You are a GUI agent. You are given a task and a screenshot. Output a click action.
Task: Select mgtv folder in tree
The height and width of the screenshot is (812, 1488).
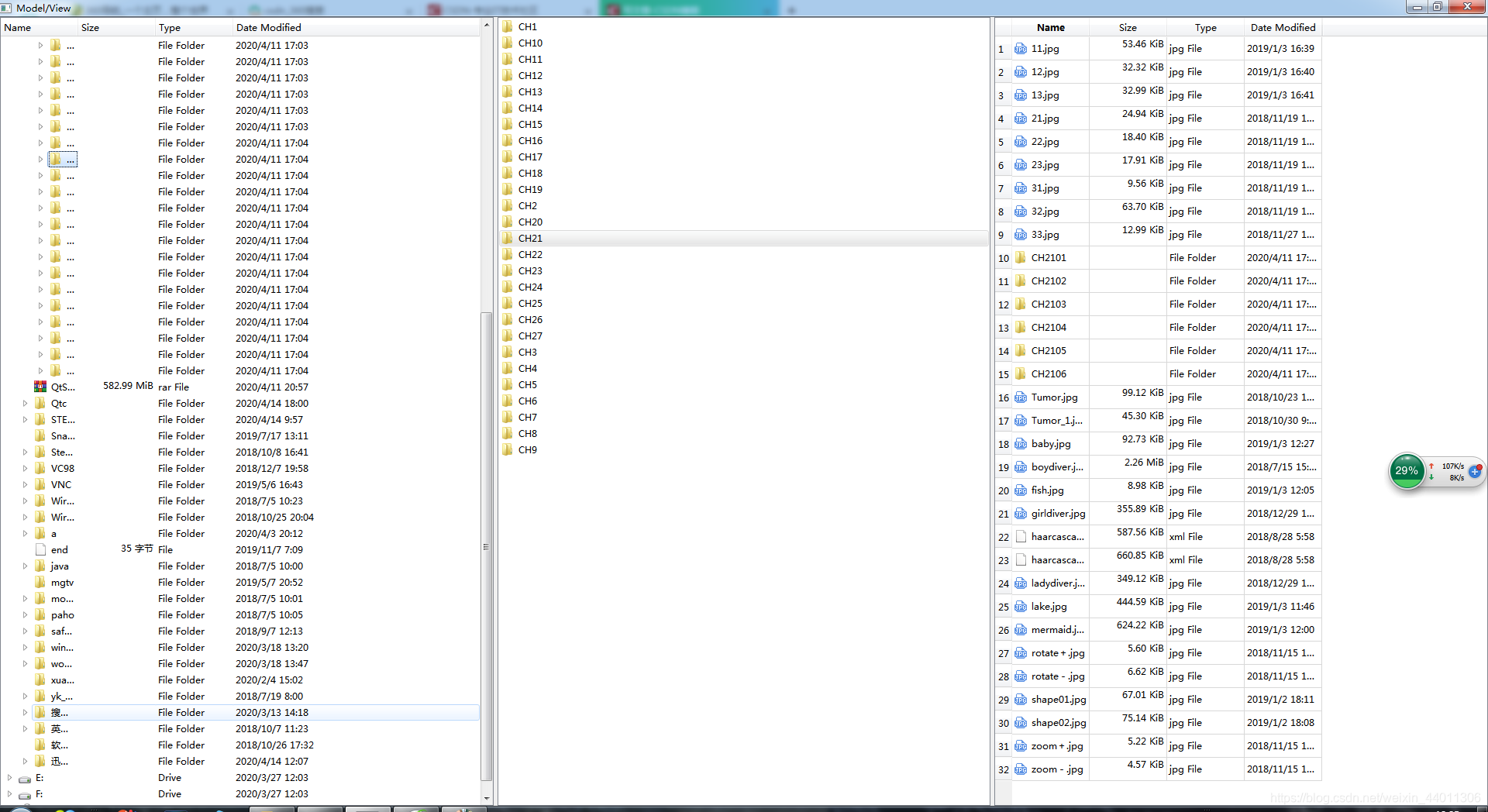63,582
